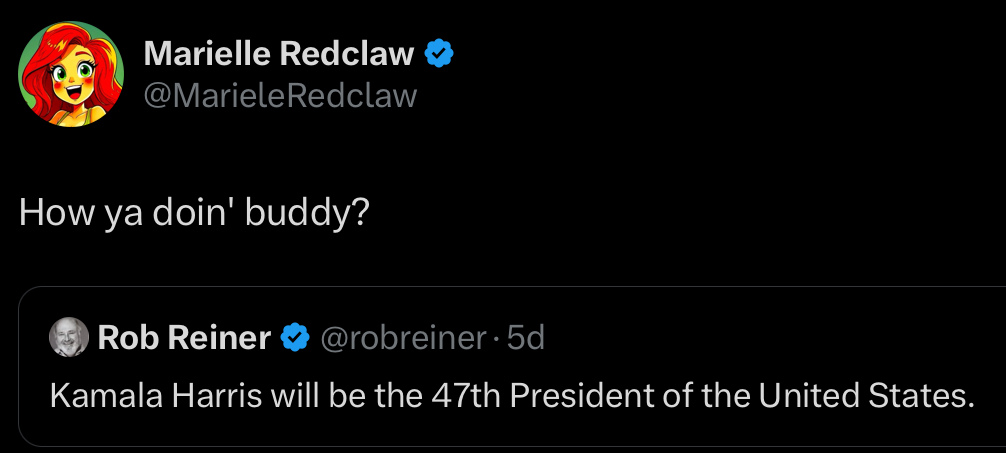This screenshot has height=453, width=1006.
Task: Click the verified checkmark next to Rob Reiner
Action: 294,338
